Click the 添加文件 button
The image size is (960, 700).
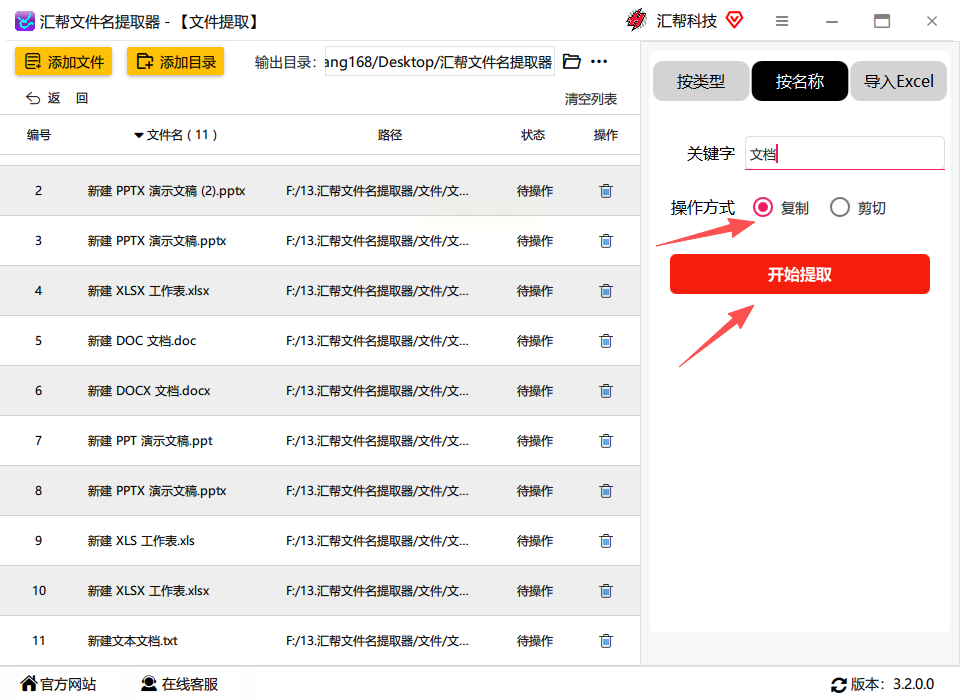pos(64,62)
